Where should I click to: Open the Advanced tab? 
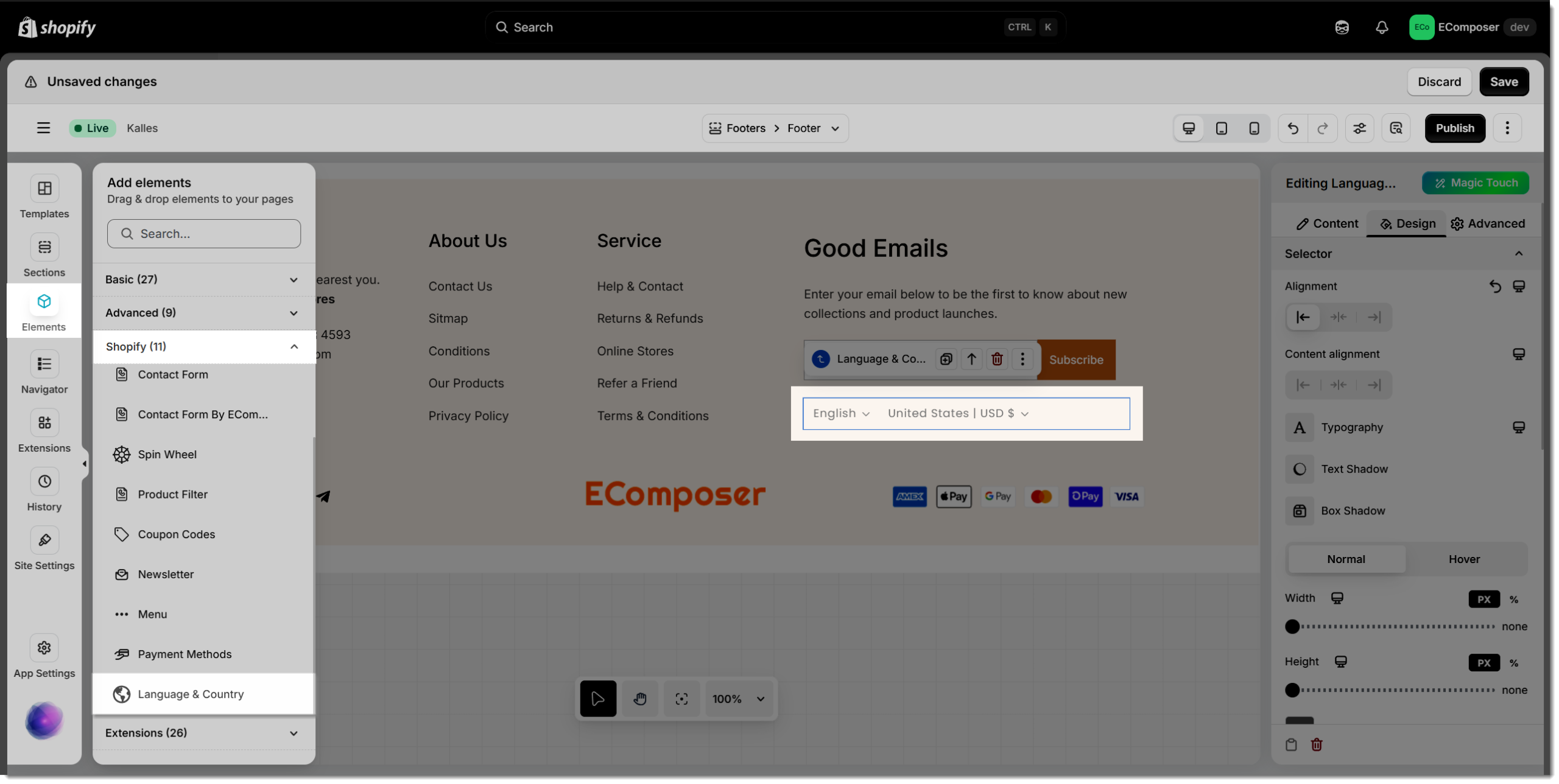point(1488,223)
